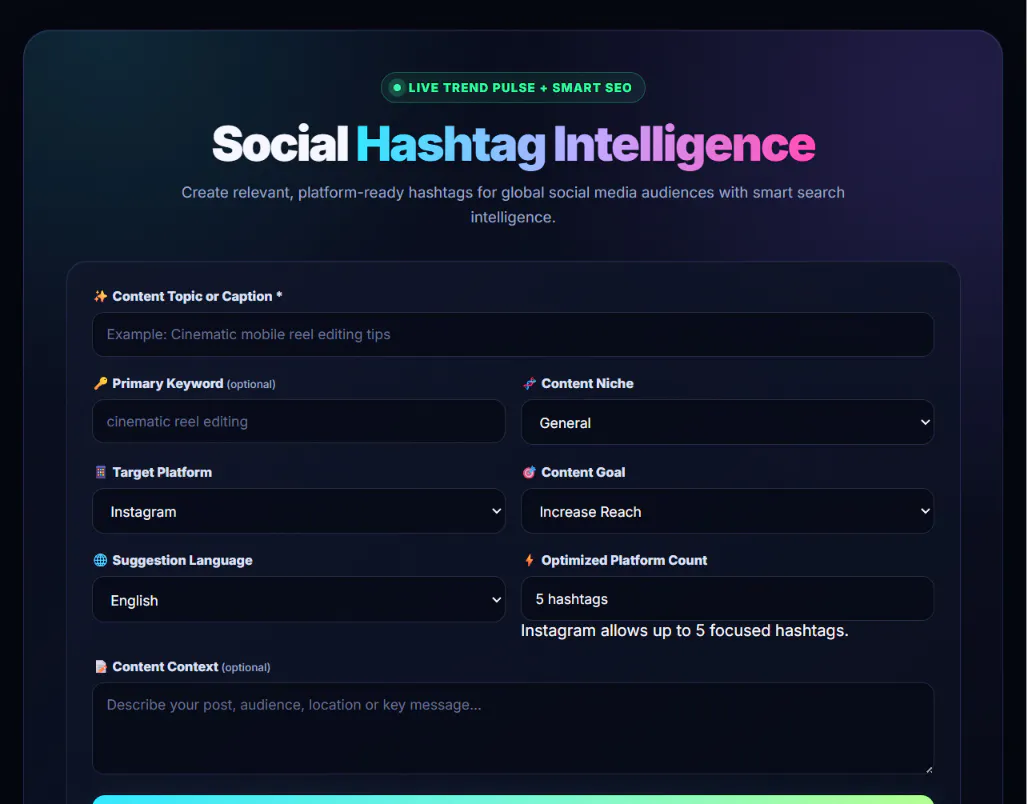Viewport: 1027px width, 804px height.
Task: Click the lightning icon beside Optimized Platform Count
Action: 529,560
